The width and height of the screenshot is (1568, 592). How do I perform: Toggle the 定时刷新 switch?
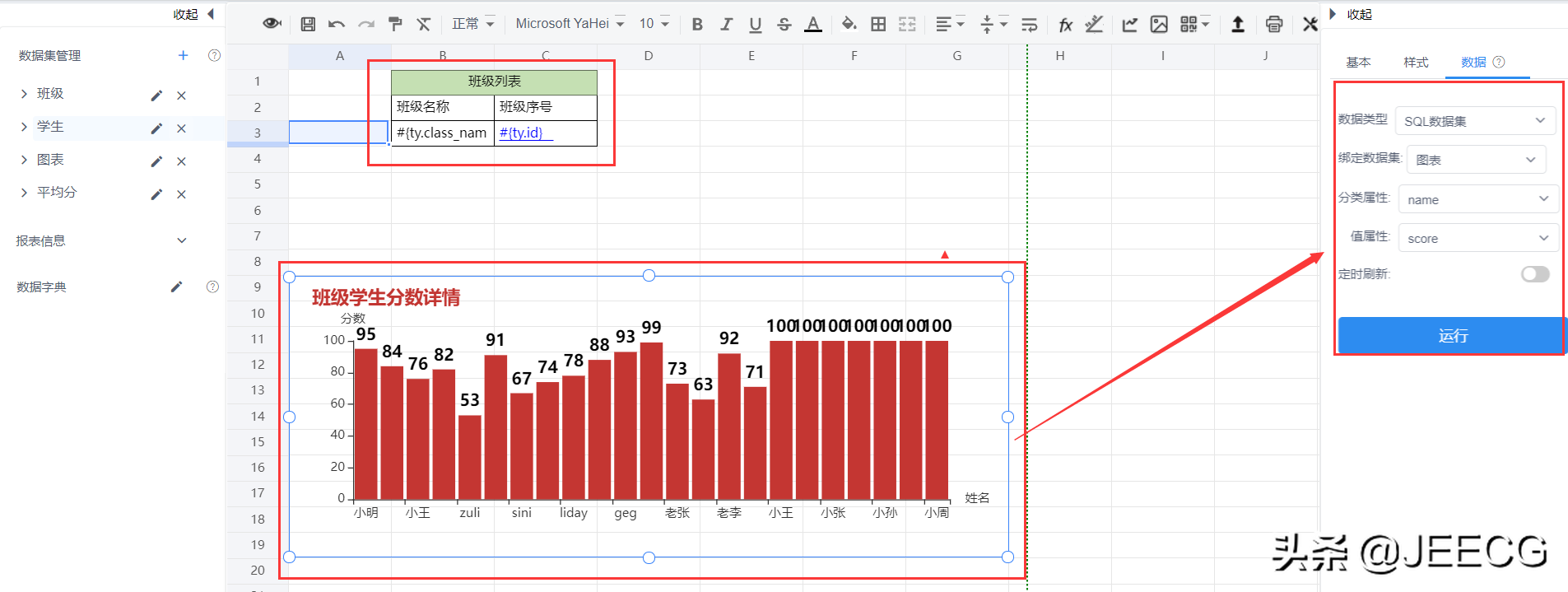pos(1535,274)
